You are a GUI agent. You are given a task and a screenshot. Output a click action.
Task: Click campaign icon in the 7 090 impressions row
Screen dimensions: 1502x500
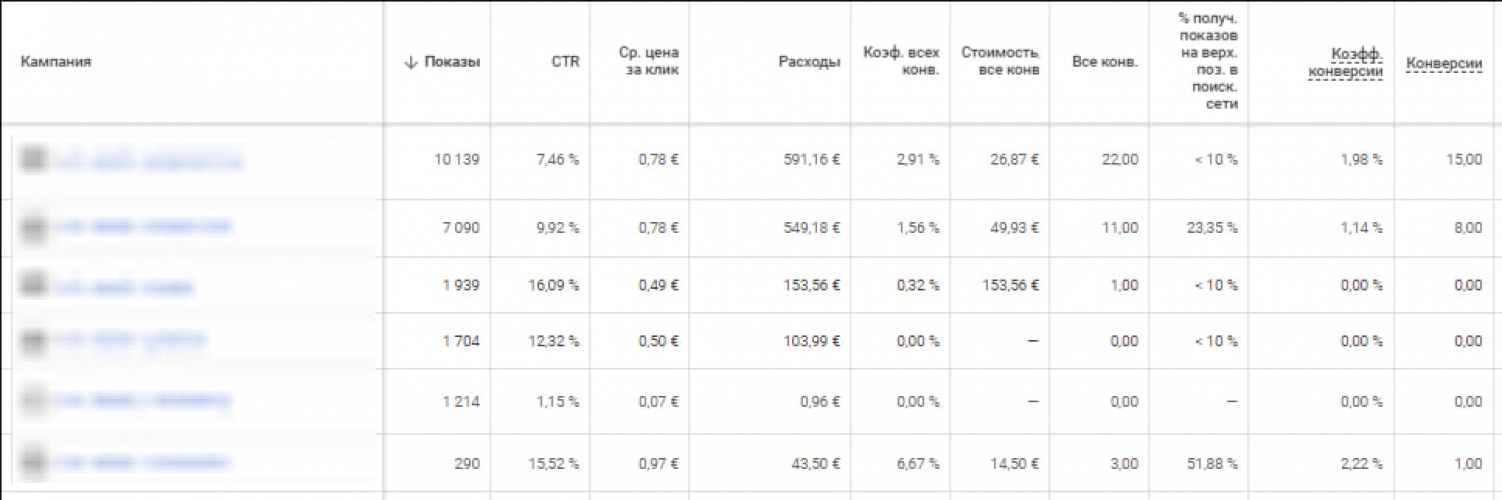[x=34, y=227]
